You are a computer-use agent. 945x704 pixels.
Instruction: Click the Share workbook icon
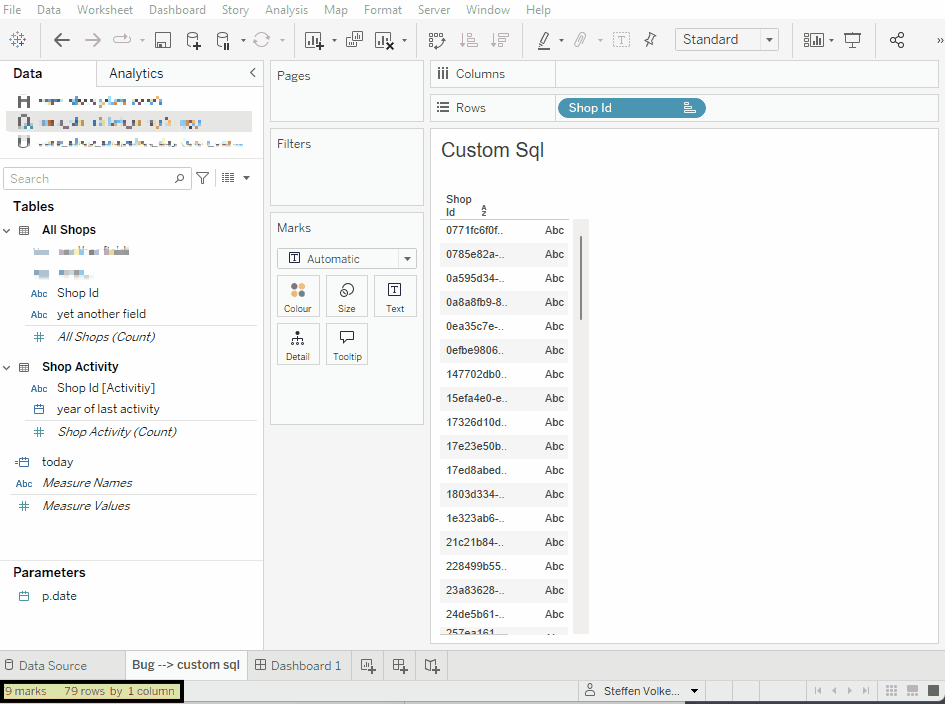pos(897,40)
